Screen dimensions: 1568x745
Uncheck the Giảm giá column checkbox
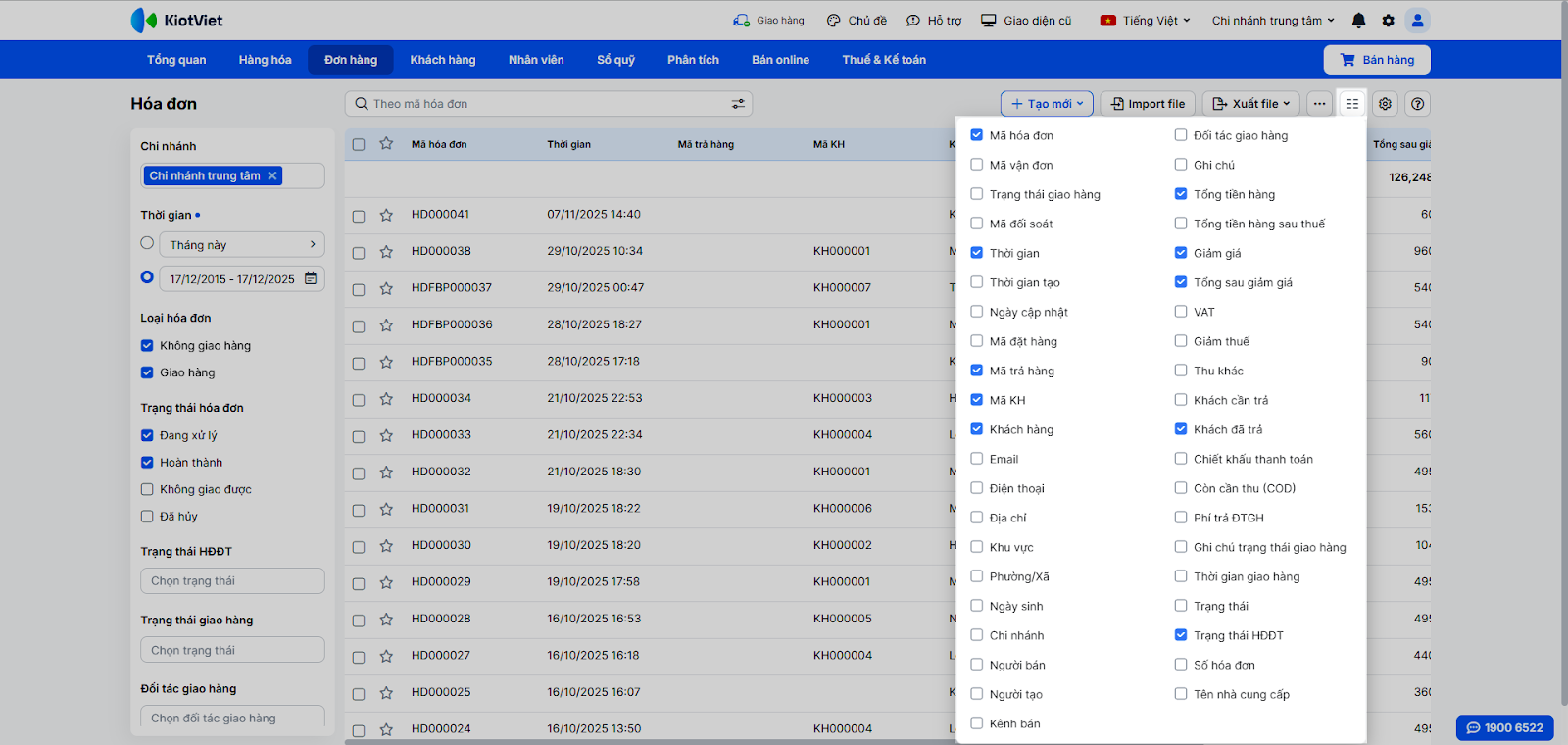click(1181, 253)
